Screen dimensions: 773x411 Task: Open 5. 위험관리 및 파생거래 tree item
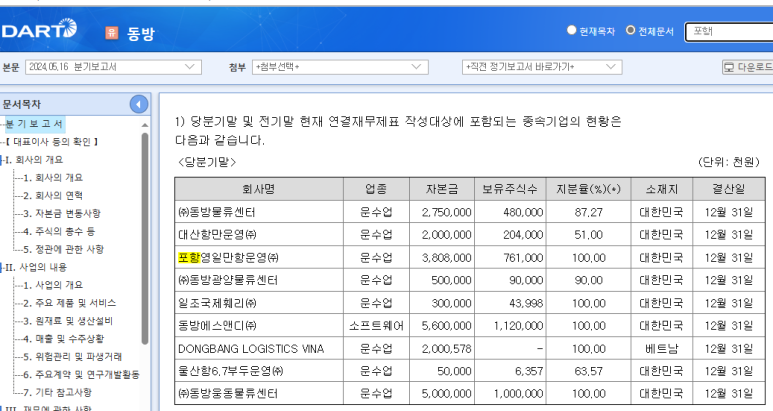(x=72, y=357)
